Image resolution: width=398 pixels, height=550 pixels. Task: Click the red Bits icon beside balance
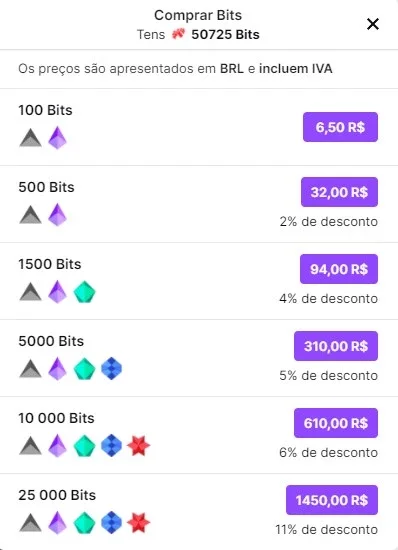coord(178,34)
